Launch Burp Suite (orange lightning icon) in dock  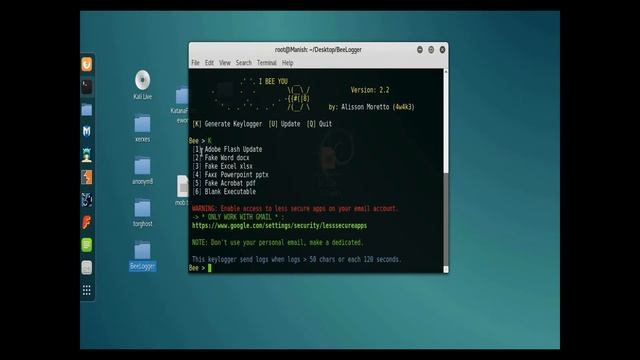[87, 177]
